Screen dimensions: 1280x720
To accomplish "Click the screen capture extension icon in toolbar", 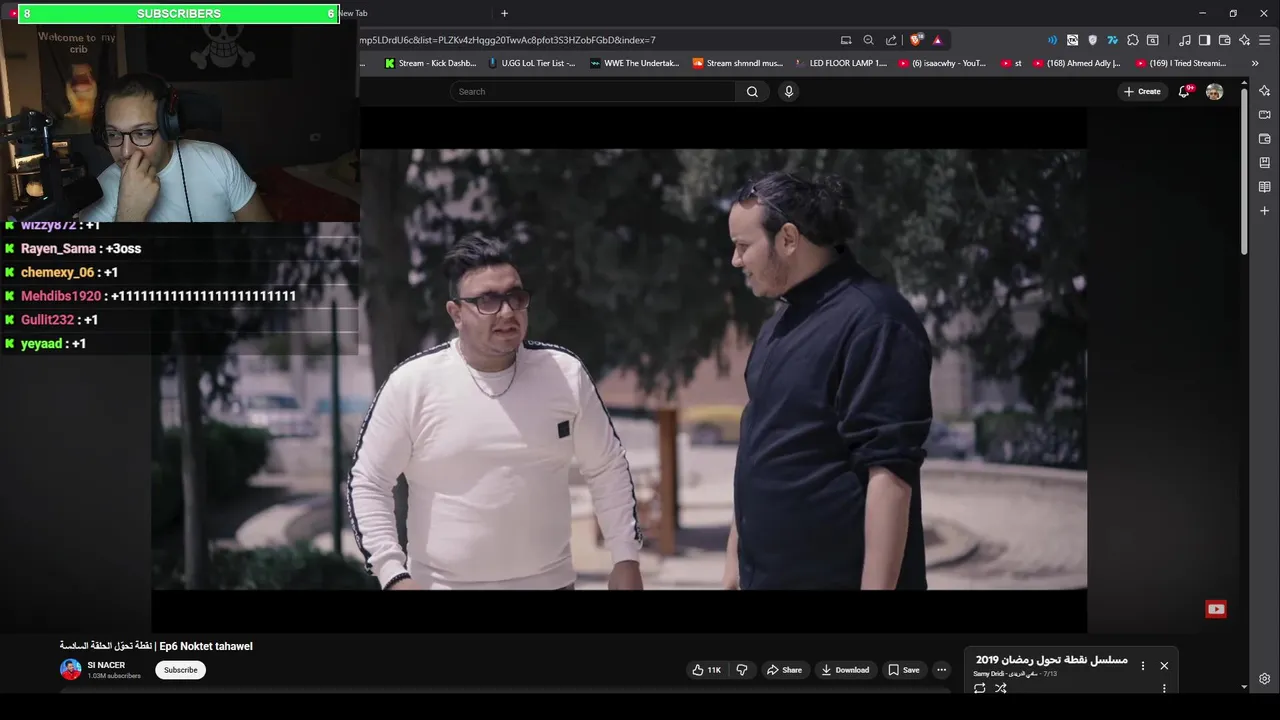I will point(1072,40).
